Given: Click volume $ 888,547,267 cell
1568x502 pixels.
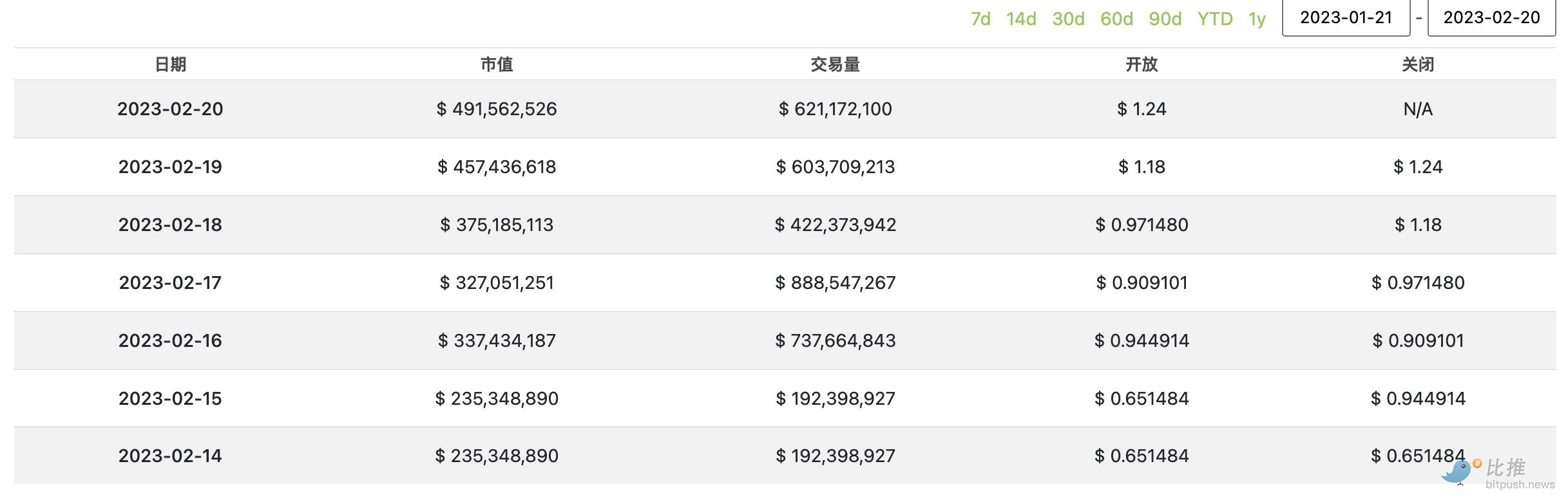Looking at the screenshot, I should [x=835, y=283].
